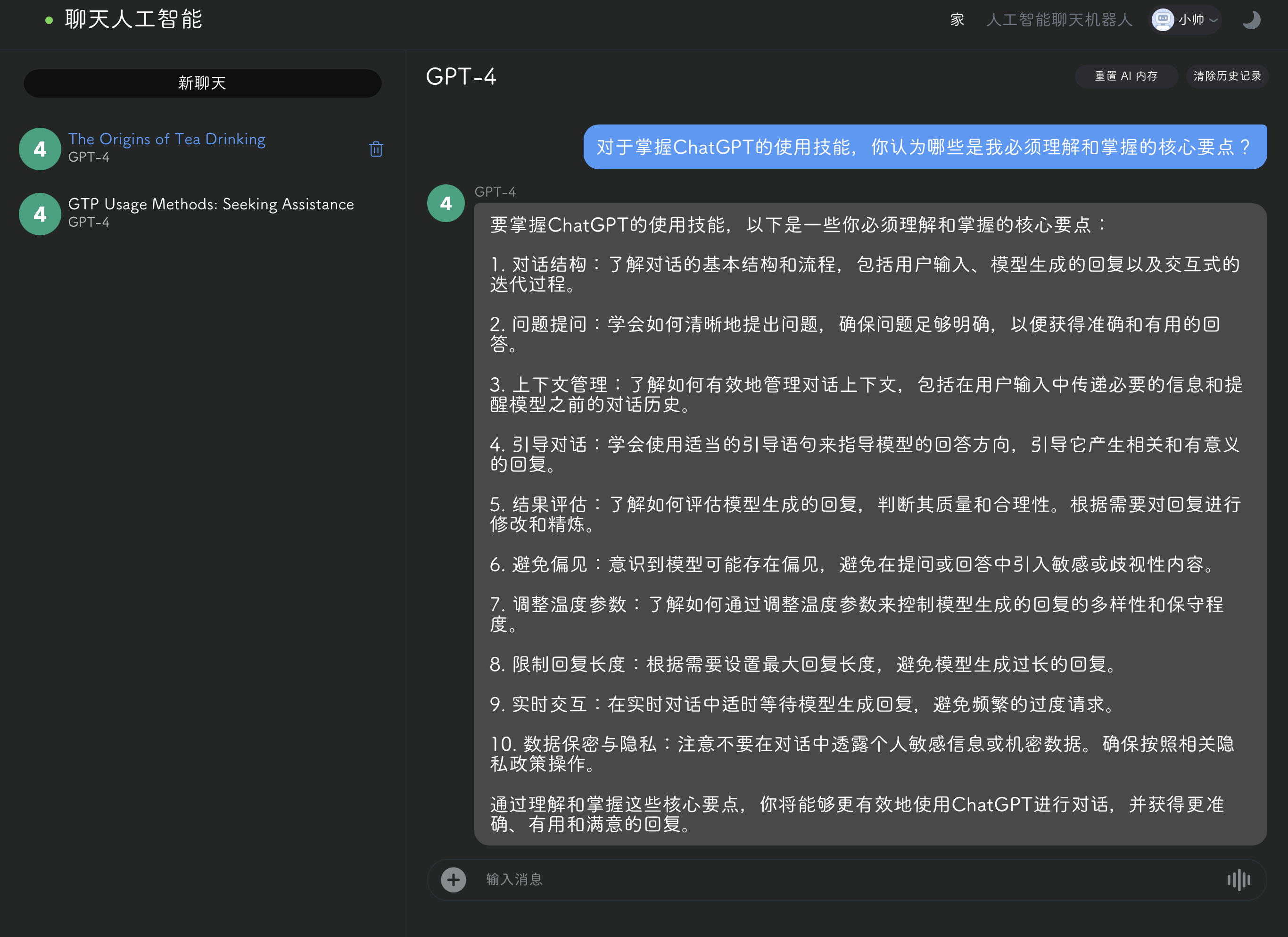Viewport: 1288px width, 937px height.
Task: Toggle dark mode with the moon icon
Action: [x=1251, y=20]
